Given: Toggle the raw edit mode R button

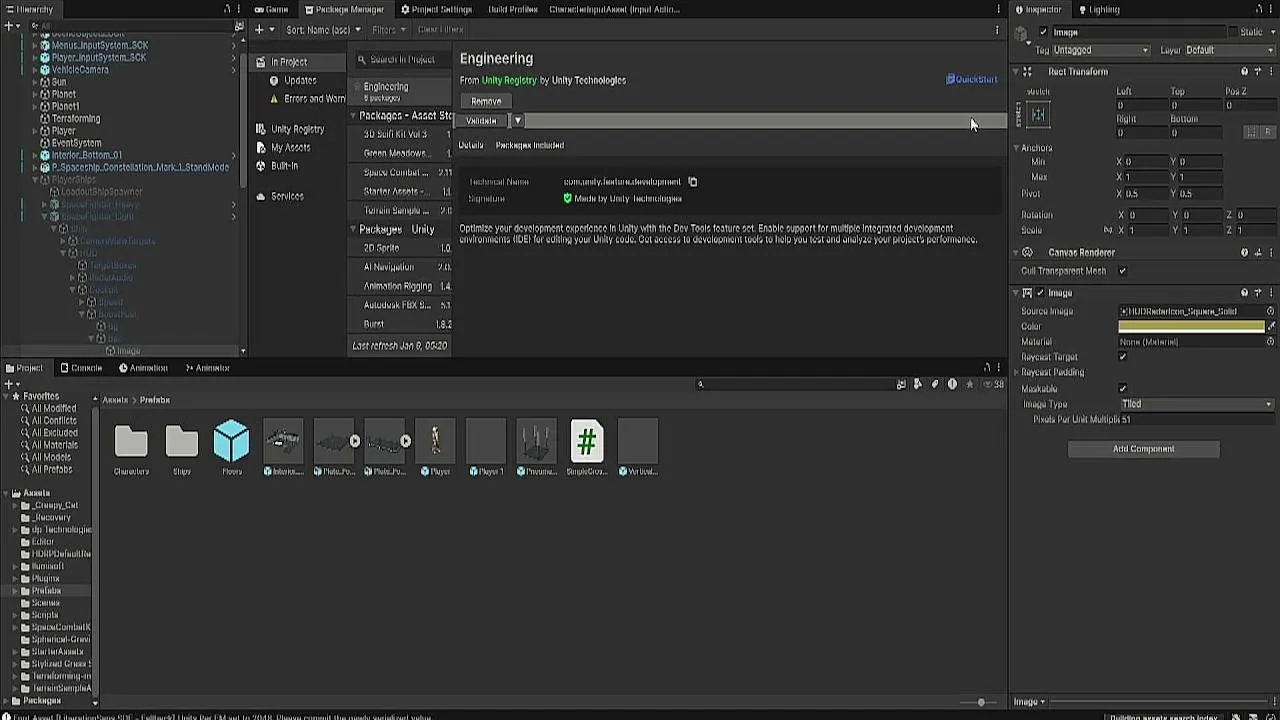Looking at the screenshot, I should point(1267,132).
